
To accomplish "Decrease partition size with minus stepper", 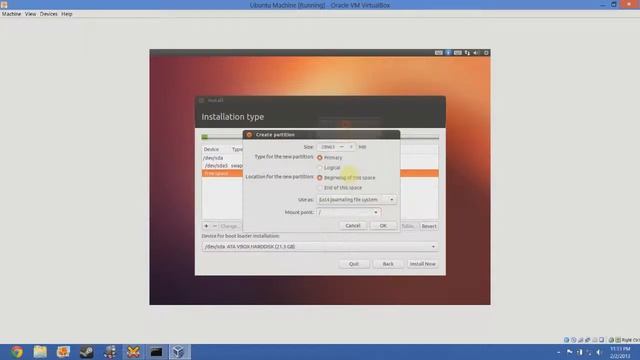I will tap(342, 147).
